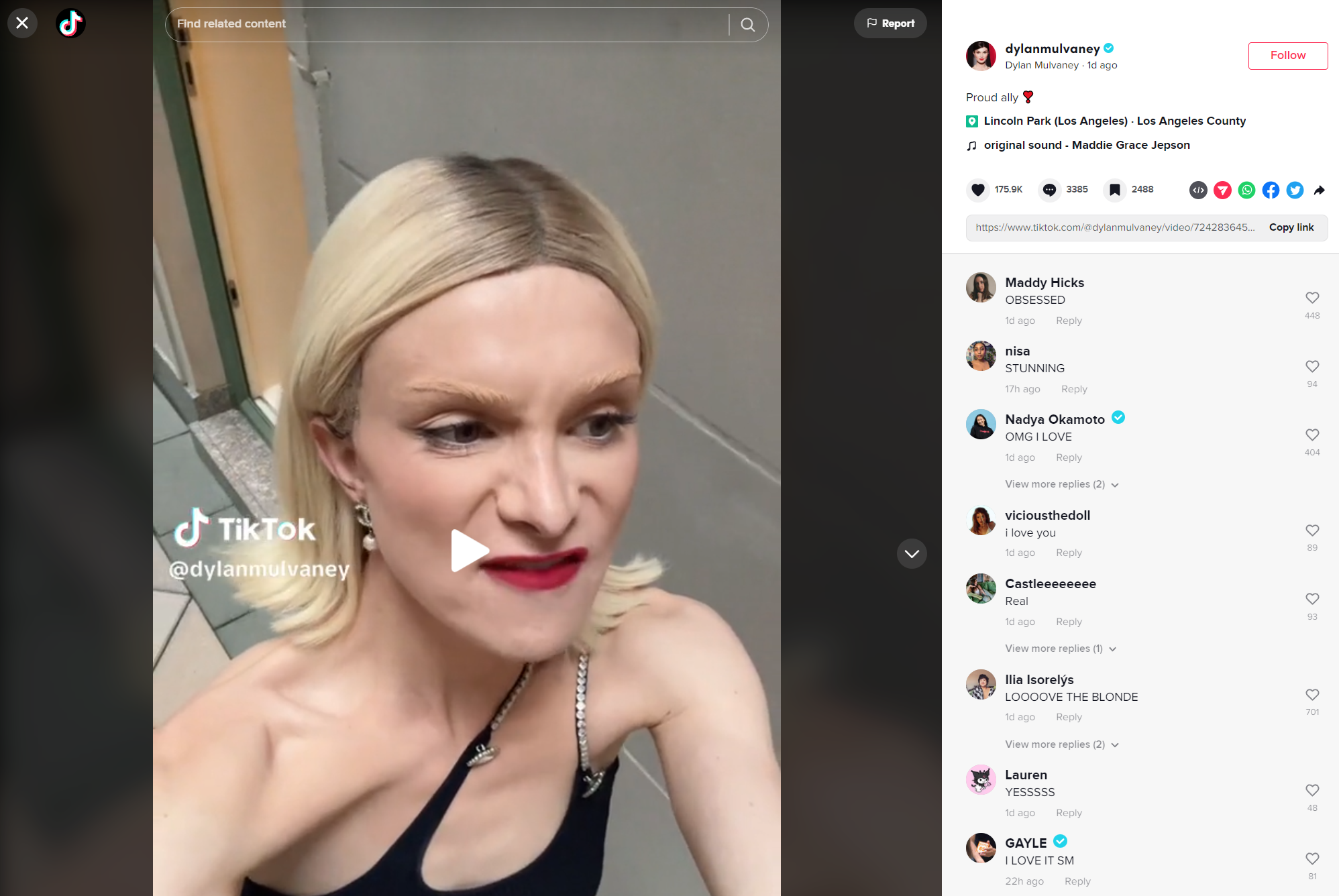Open GAYLE username link
Image resolution: width=1339 pixels, height=896 pixels.
tap(1026, 844)
